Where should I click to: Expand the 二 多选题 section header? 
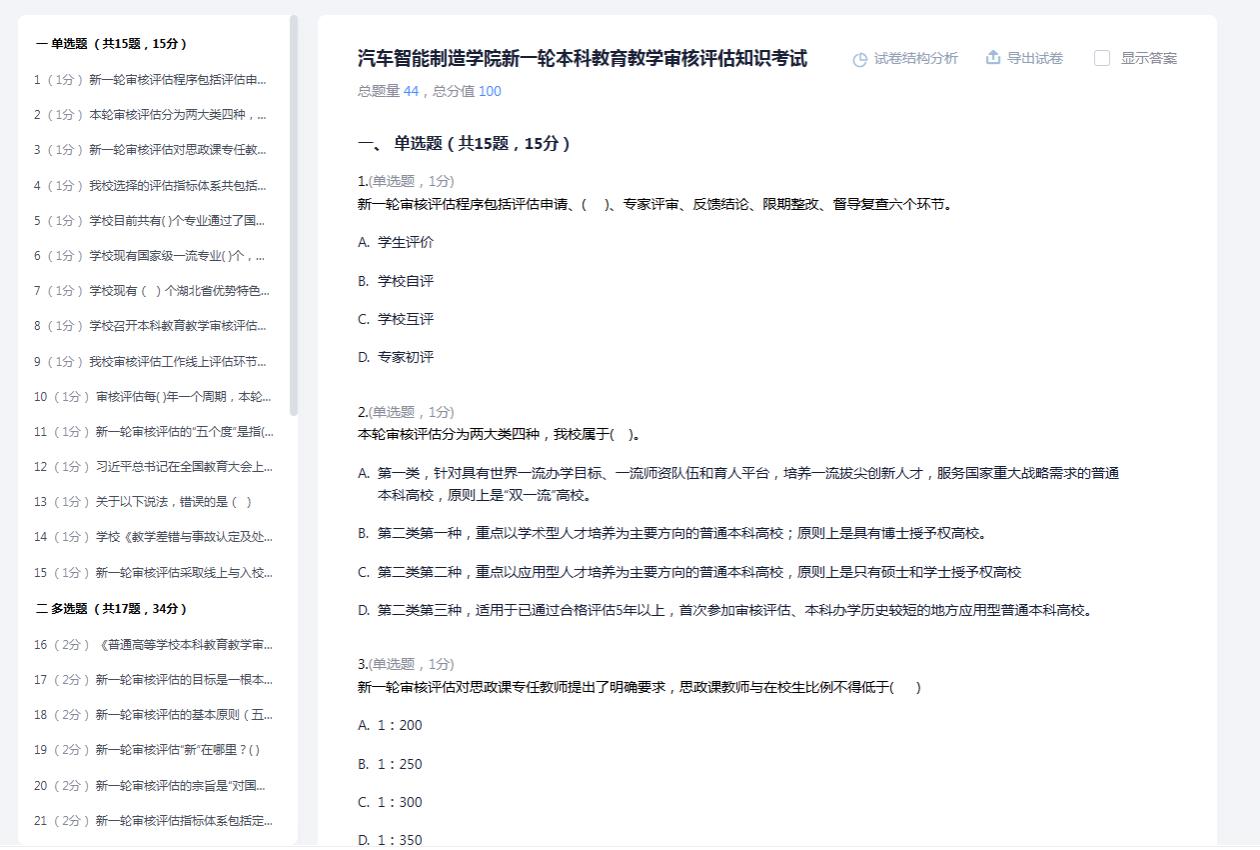pyautogui.click(x=111, y=609)
